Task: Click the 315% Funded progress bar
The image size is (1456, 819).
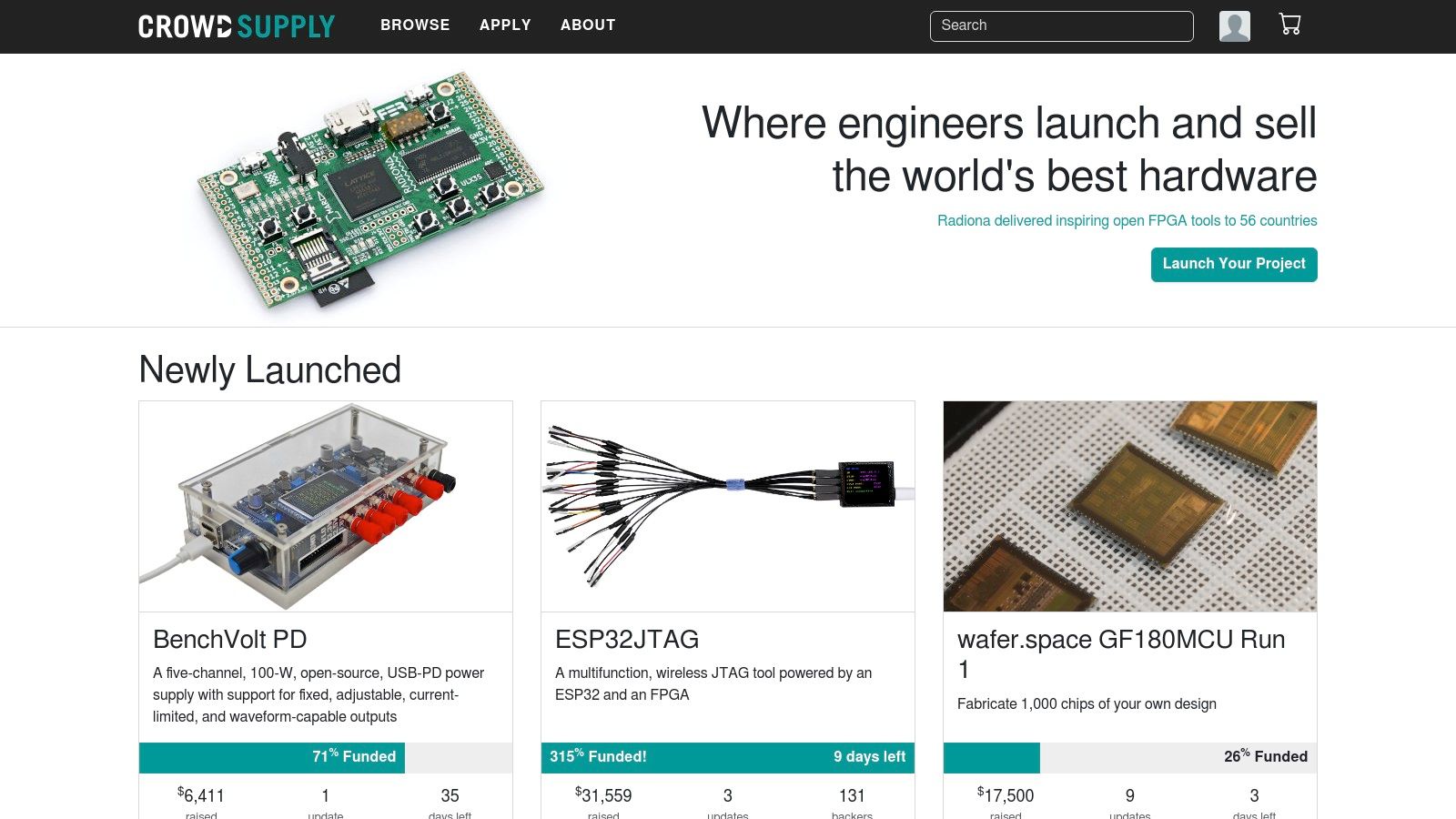Action: (728, 757)
